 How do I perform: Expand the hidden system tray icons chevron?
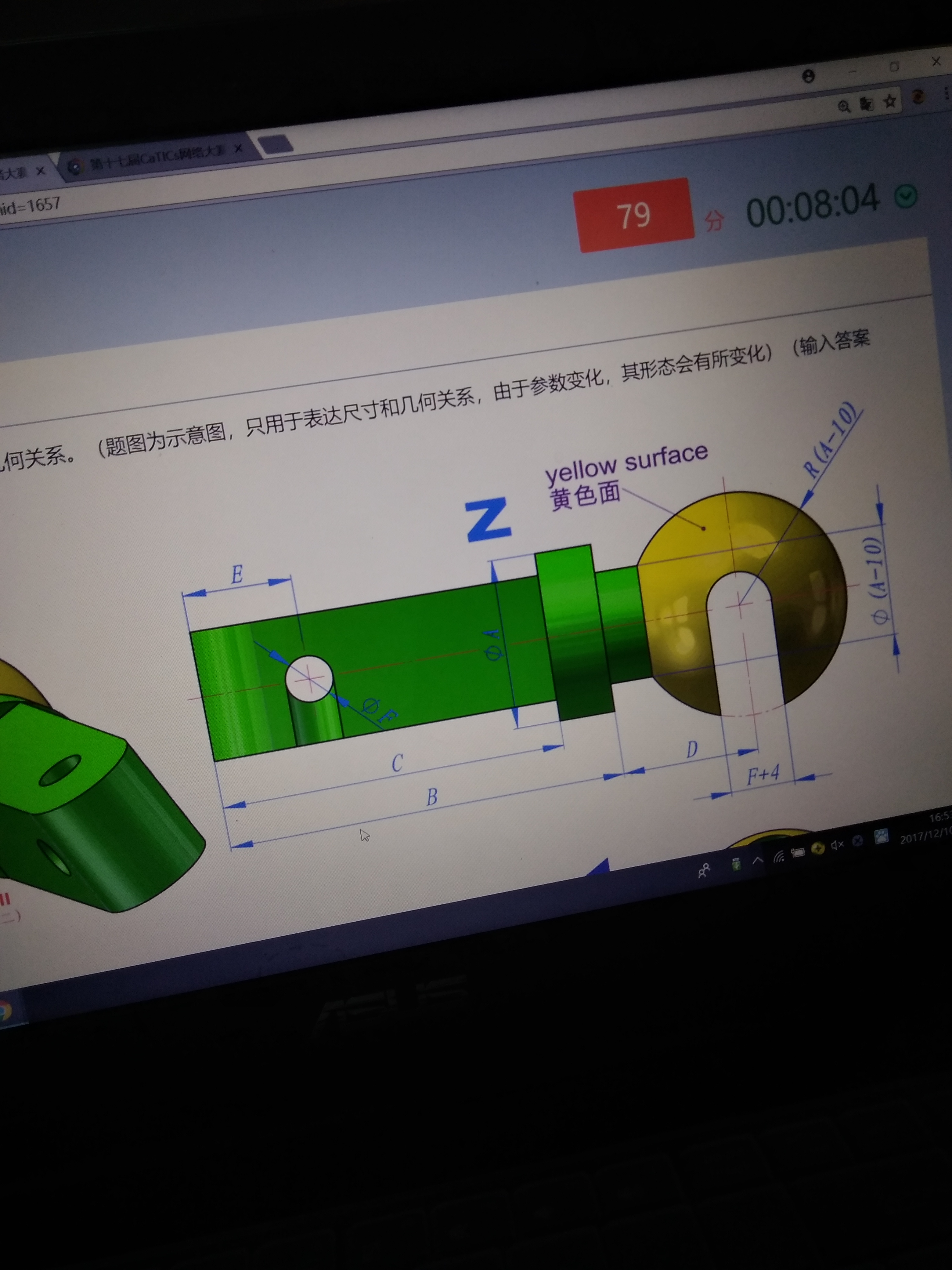(x=757, y=861)
